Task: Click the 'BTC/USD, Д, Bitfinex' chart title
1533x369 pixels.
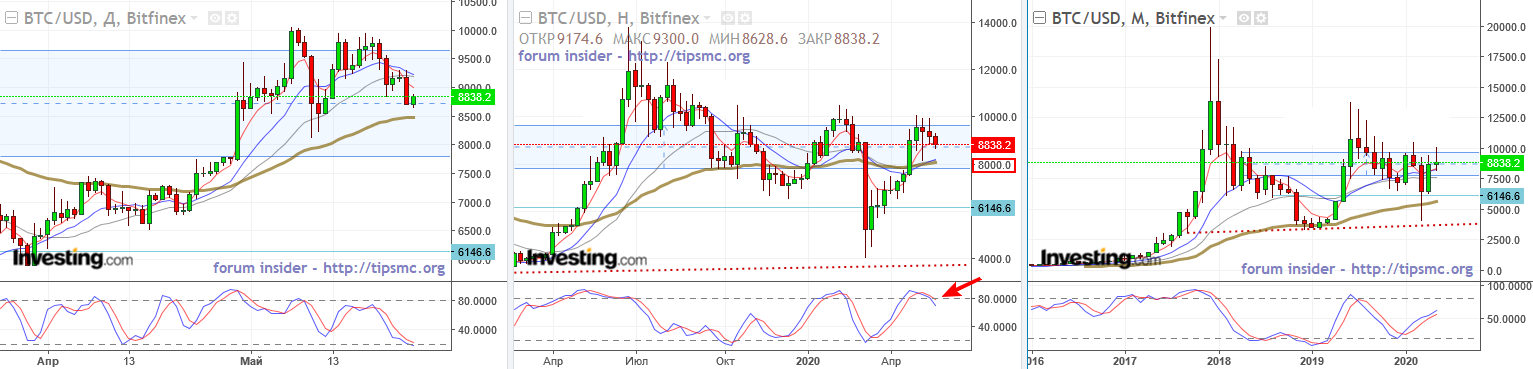Action: click(104, 19)
